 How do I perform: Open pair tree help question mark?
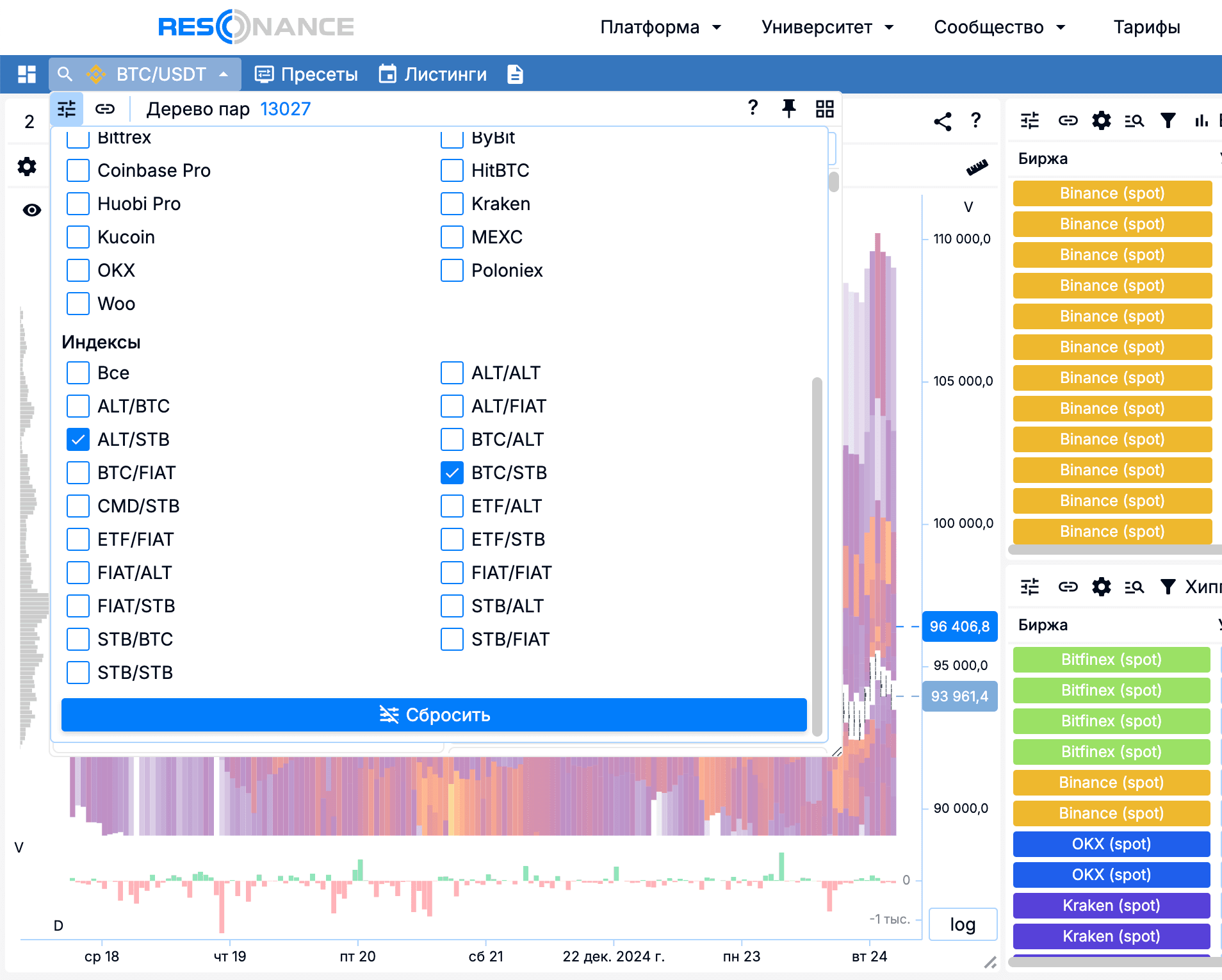pyautogui.click(x=753, y=108)
